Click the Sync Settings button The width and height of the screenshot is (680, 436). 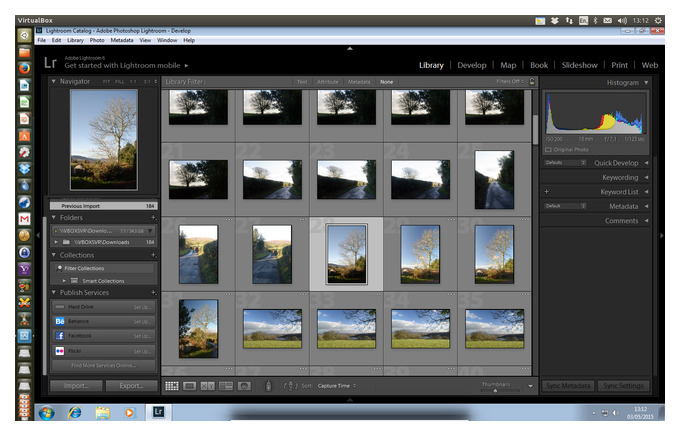coord(623,386)
